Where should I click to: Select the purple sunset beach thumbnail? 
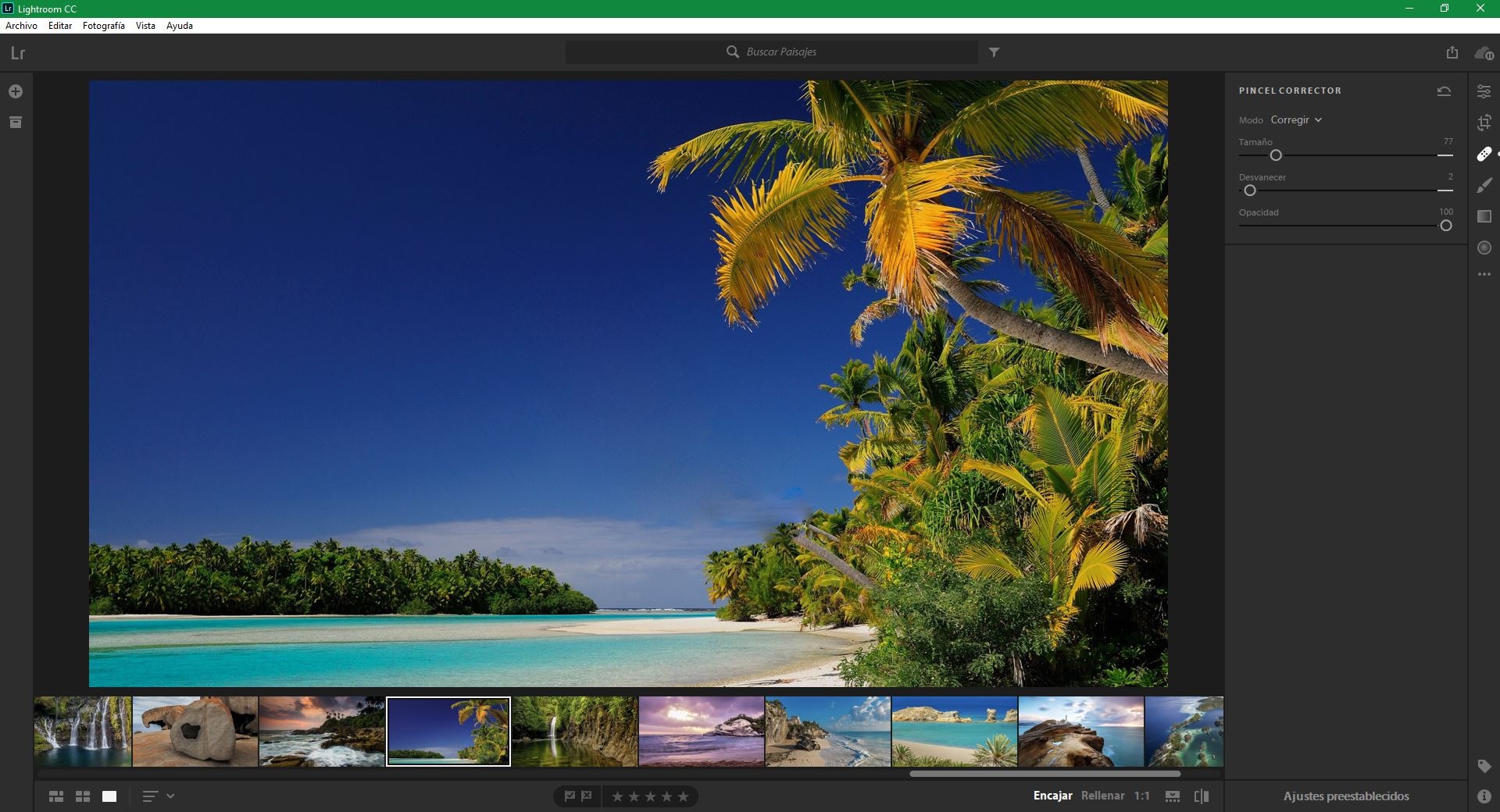(702, 732)
